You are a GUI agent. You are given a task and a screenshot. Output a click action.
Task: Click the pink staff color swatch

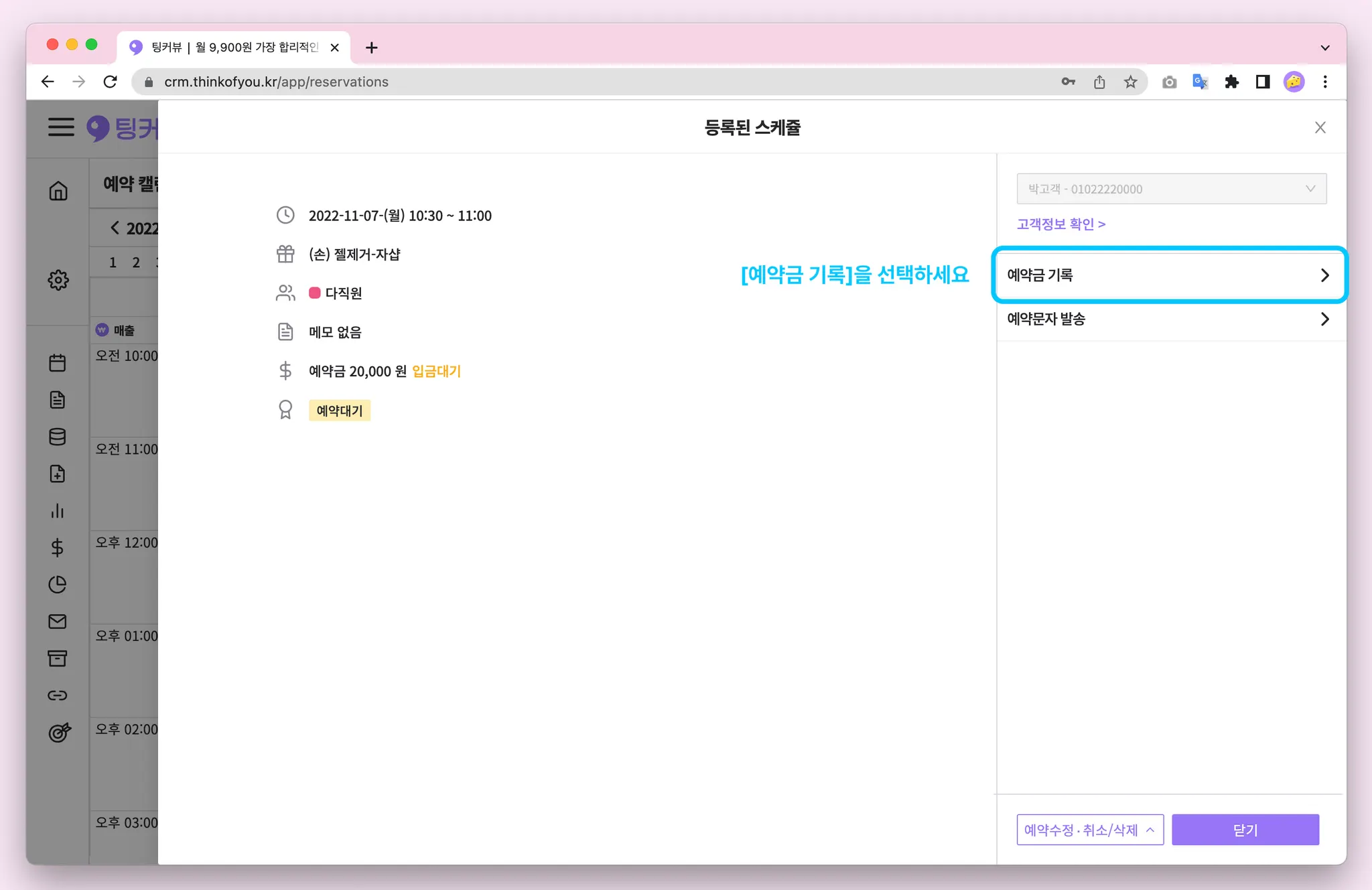pos(314,293)
